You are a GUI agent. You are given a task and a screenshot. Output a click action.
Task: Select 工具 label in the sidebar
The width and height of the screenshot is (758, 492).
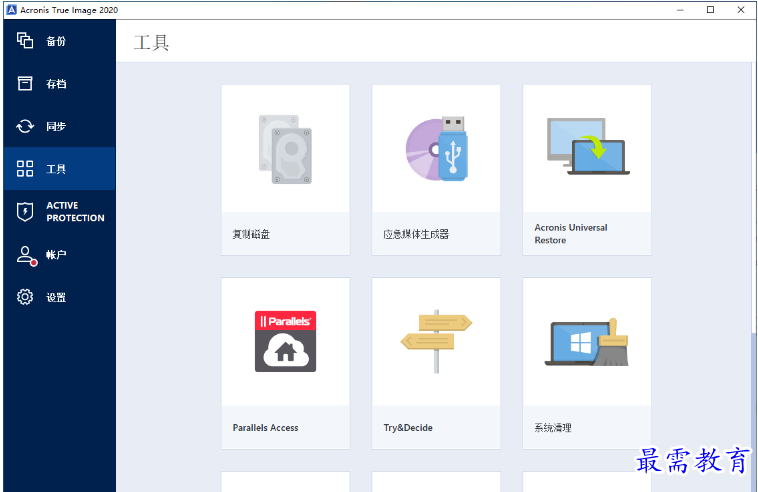click(x=56, y=169)
